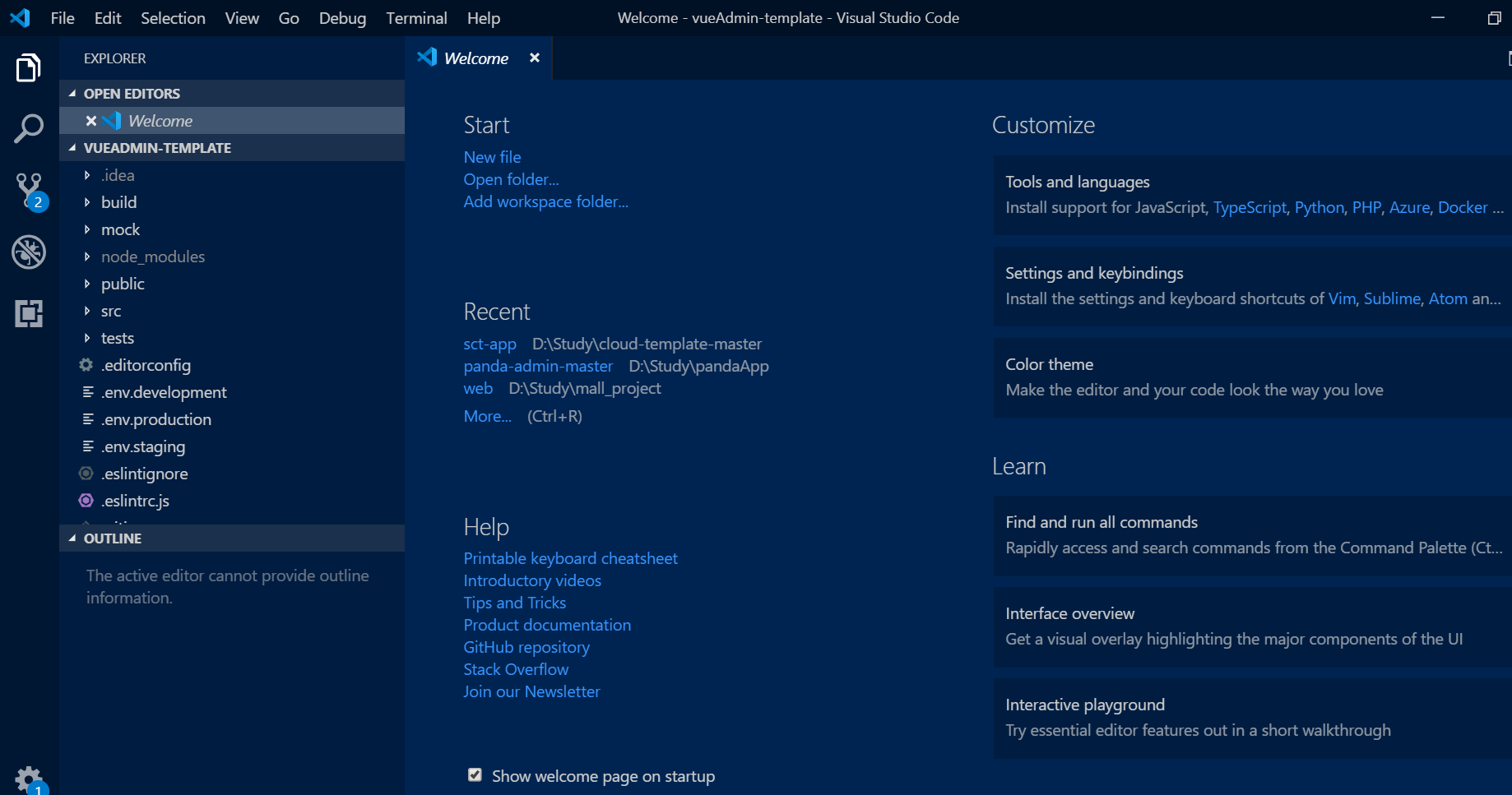Select the .env.production file icon
The height and width of the screenshot is (795, 1512).
[88, 419]
